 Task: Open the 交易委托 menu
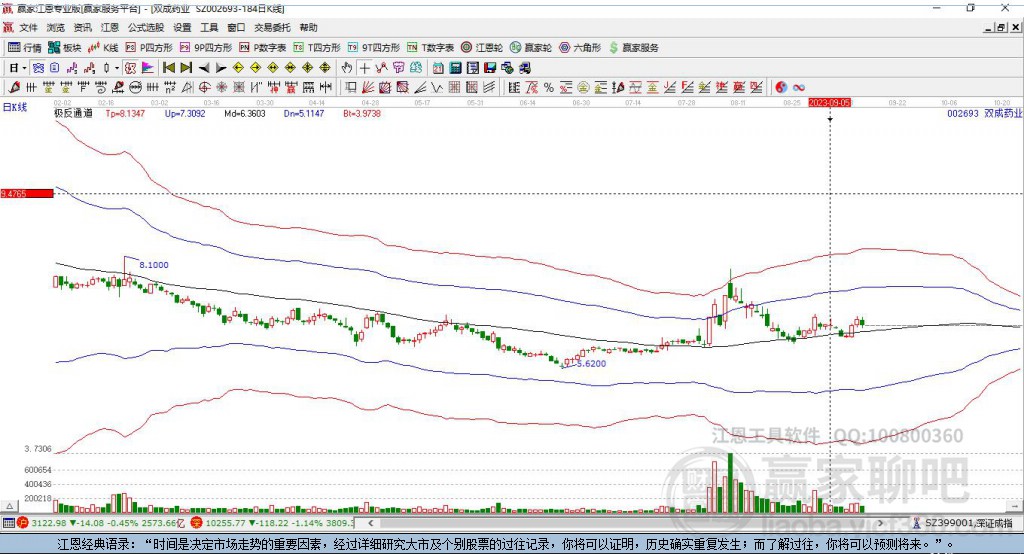[272, 27]
